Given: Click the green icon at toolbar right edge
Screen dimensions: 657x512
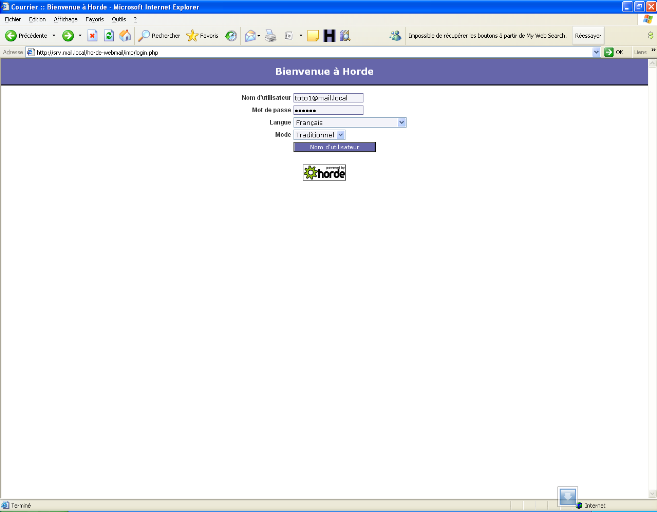Looking at the screenshot, I should (650, 36).
